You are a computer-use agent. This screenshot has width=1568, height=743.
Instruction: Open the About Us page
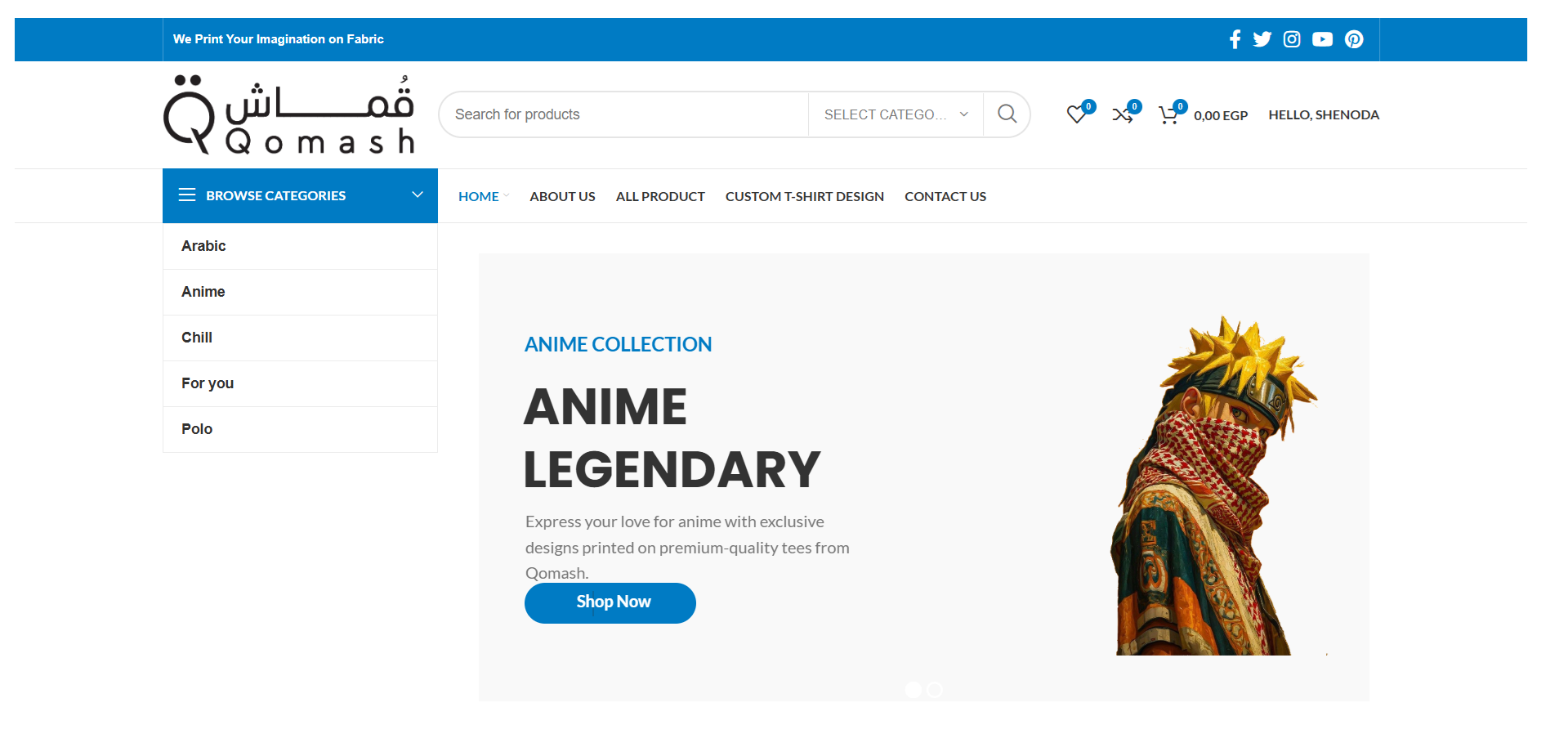[562, 196]
